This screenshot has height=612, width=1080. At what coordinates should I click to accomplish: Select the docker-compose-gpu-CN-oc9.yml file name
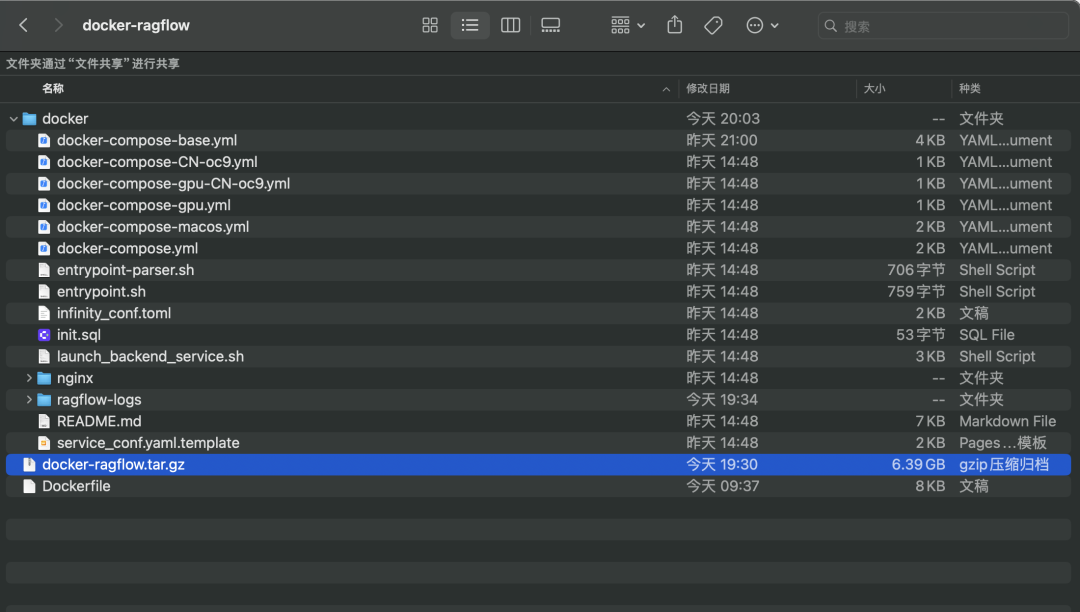174,184
